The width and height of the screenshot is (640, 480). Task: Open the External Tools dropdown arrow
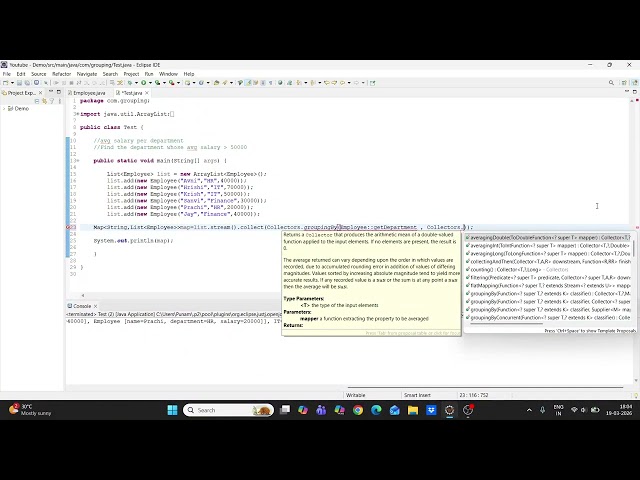tap(178, 83)
